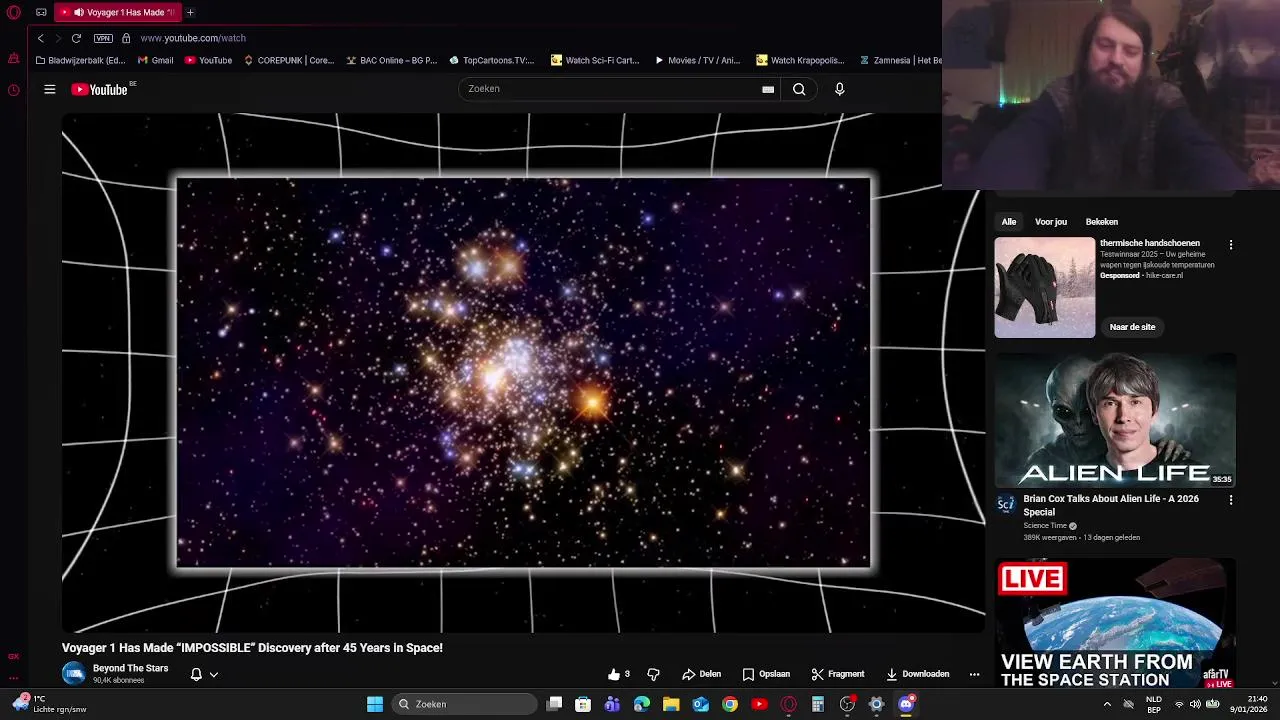Viewport: 1280px width, 720px height.
Task: Open the COREPUNK bookmark
Action: click(289, 60)
